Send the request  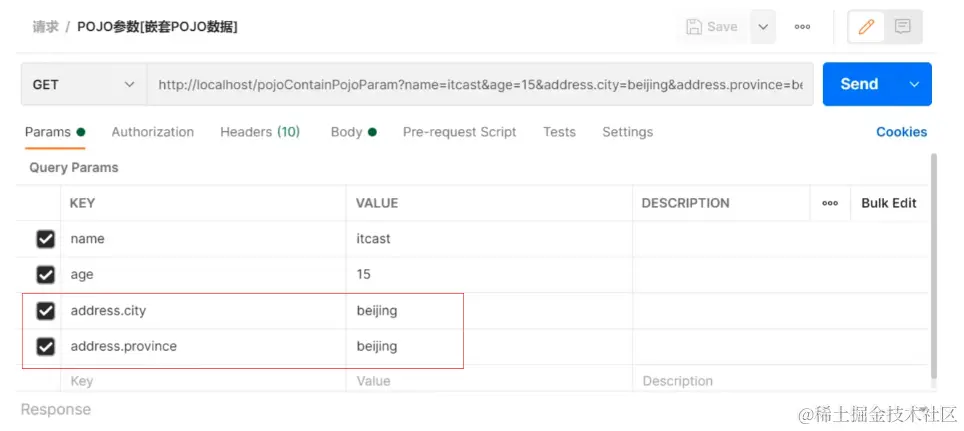859,85
